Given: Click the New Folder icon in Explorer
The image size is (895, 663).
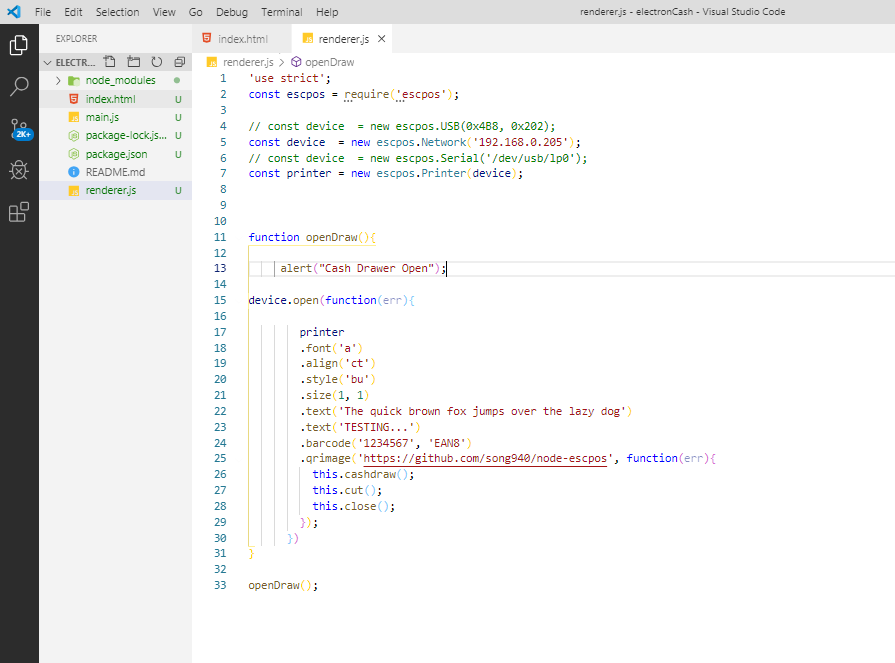Looking at the screenshot, I should pyautogui.click(x=133, y=61).
